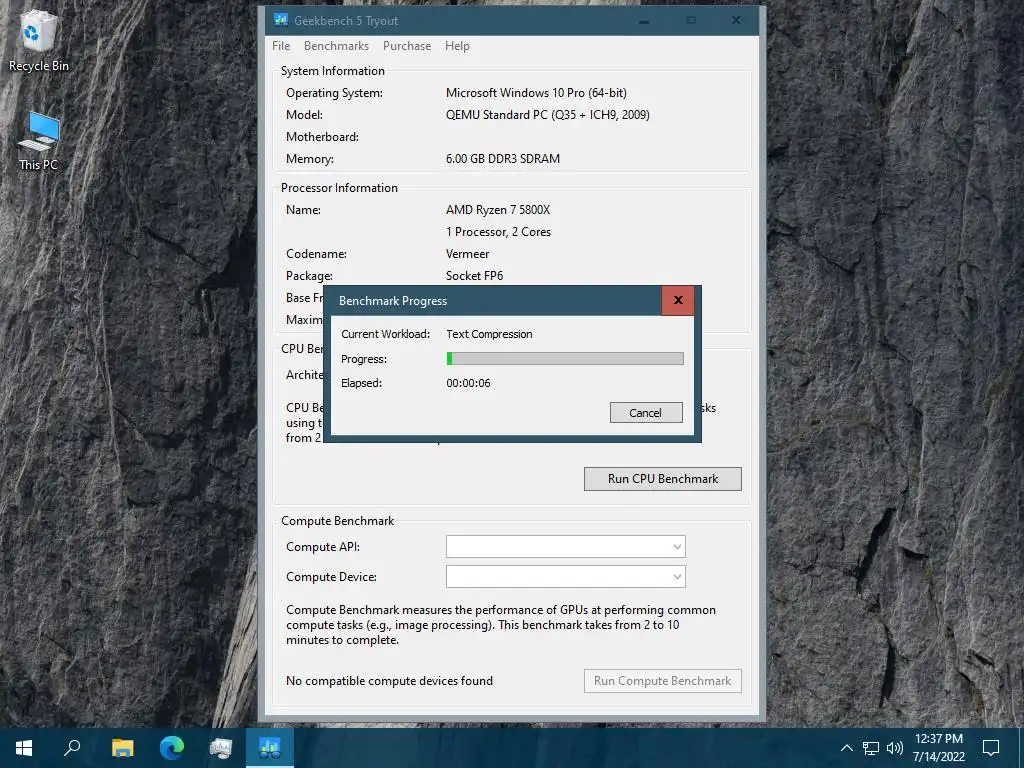Open network status tray icon
This screenshot has width=1024, height=768.
[871, 748]
